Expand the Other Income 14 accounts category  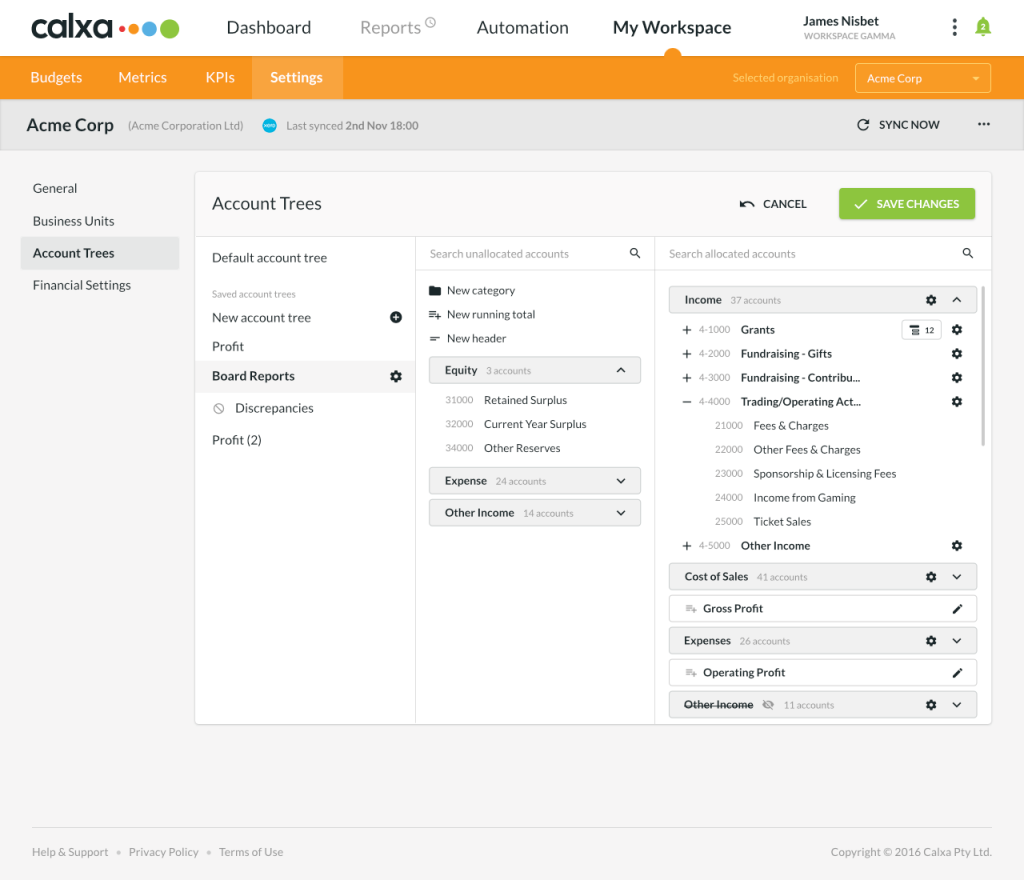621,513
